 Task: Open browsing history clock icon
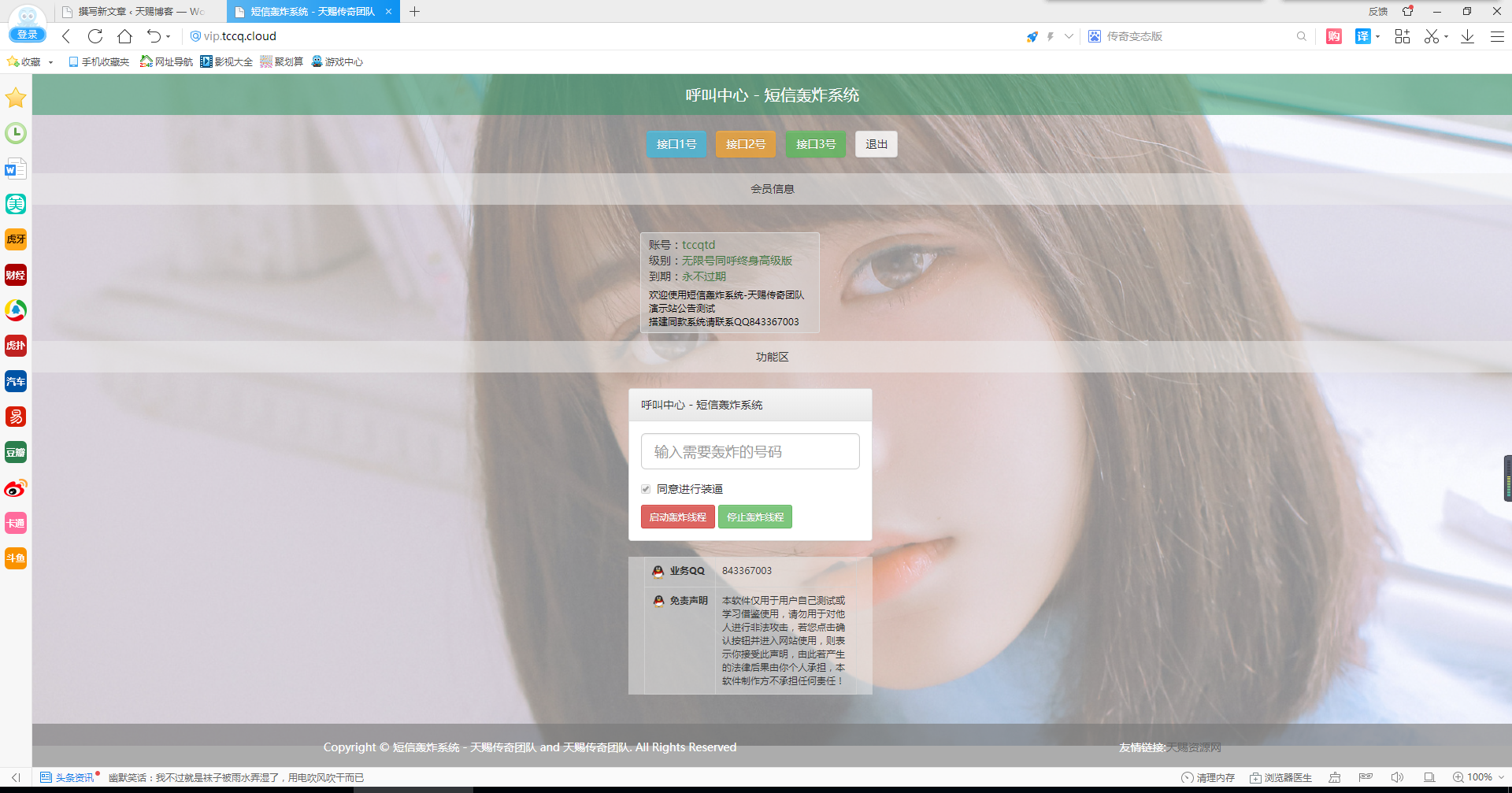tap(16, 133)
